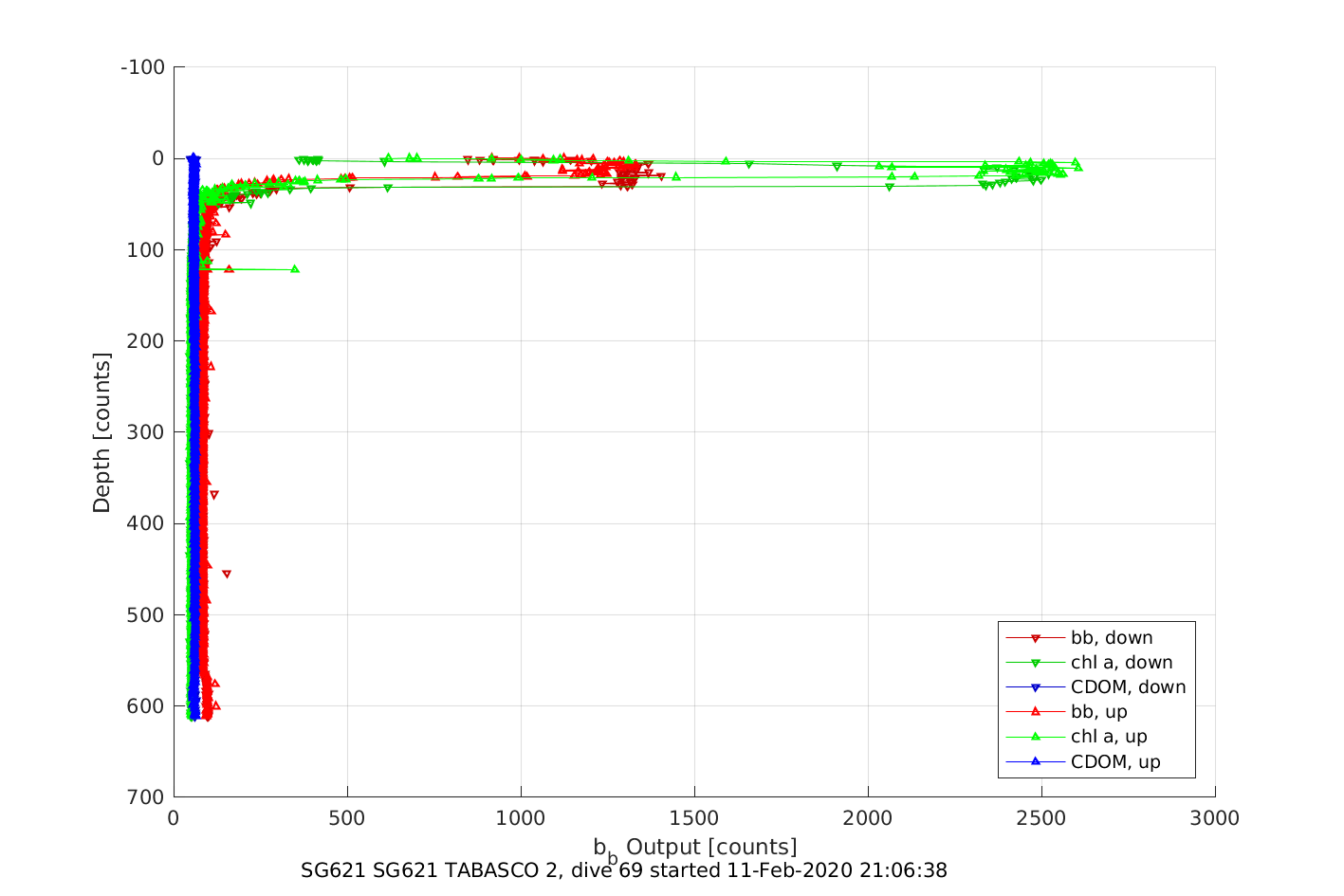Viewport: 1344px width, 896px height.
Task: Click the green down-triangle marker in legend
Action: coord(1036,663)
